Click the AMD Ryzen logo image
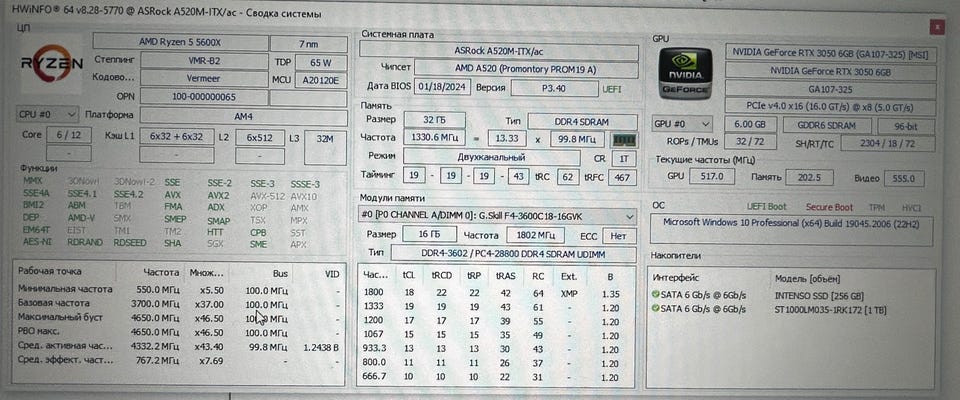 [x=51, y=65]
